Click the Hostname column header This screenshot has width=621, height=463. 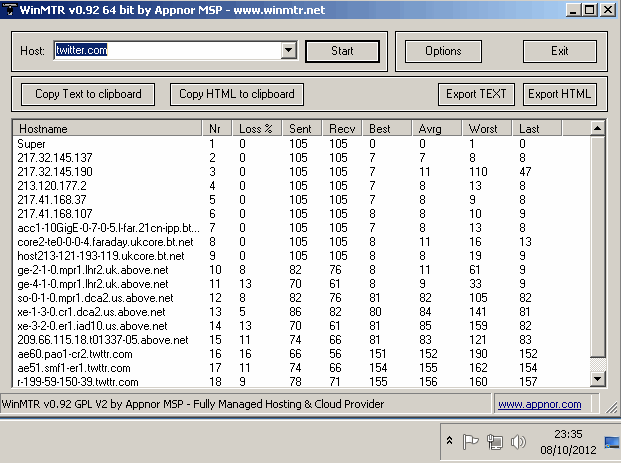click(x=108, y=129)
